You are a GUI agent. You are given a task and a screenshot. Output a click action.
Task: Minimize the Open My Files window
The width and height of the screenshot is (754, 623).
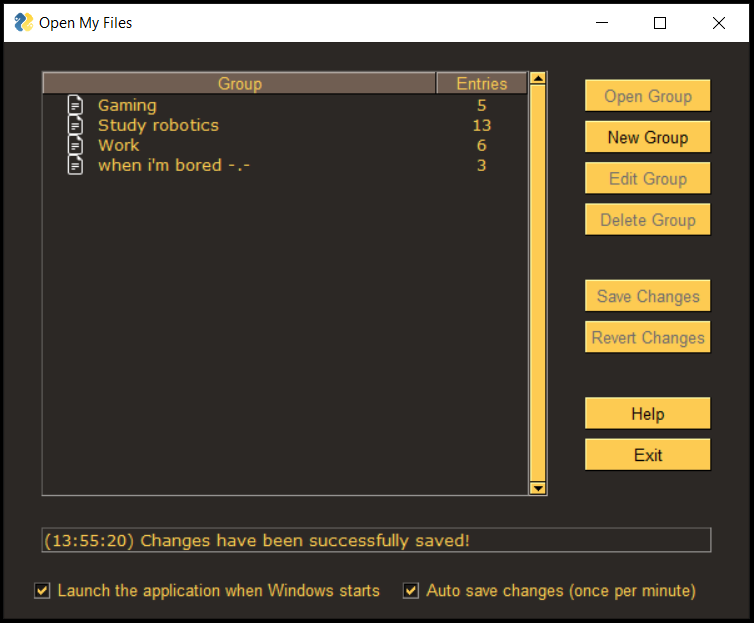pos(602,23)
